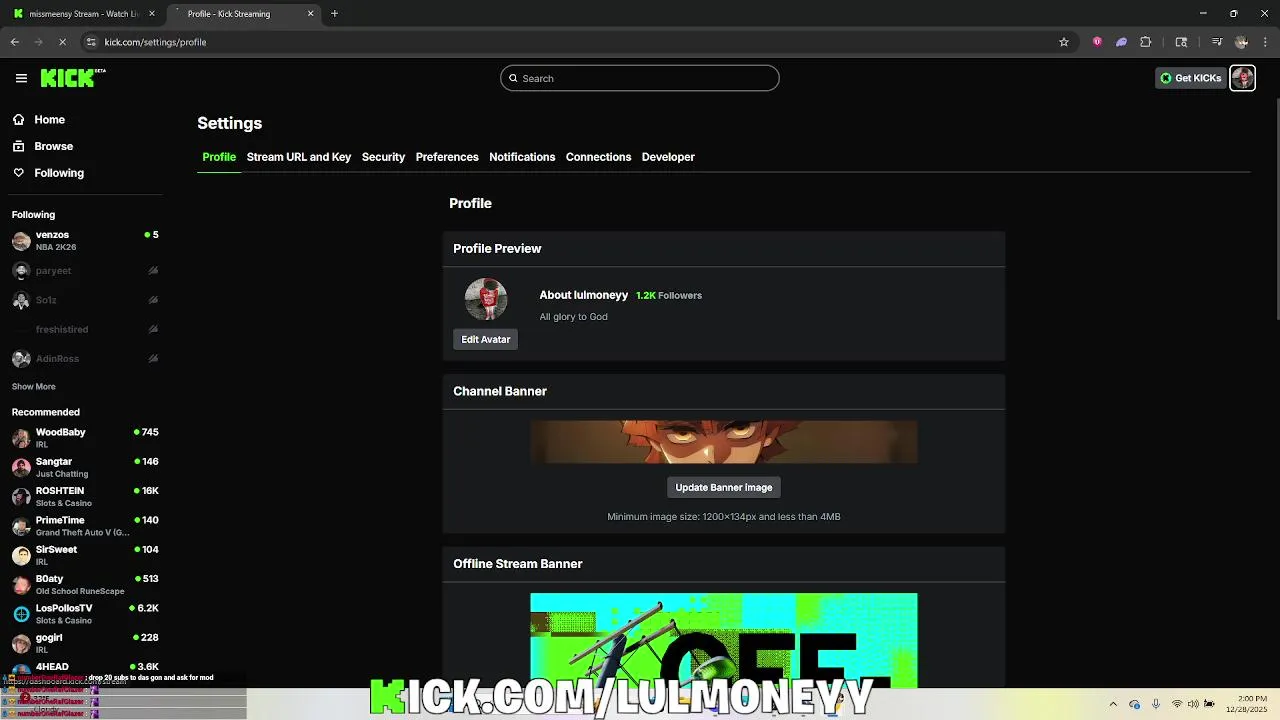Screen dimensions: 1280x720
Task: Open WoodBaby recommended channel
Action: [85, 438]
